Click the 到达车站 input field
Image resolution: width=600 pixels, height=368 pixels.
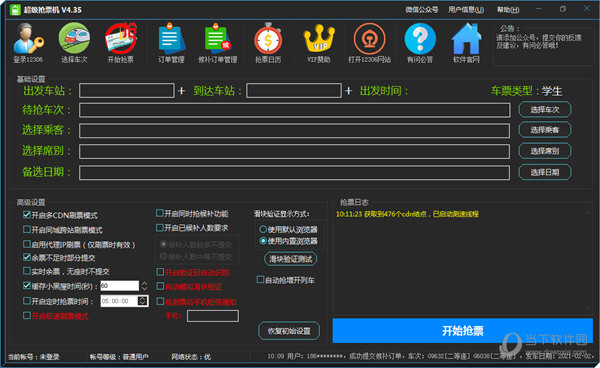(x=294, y=91)
